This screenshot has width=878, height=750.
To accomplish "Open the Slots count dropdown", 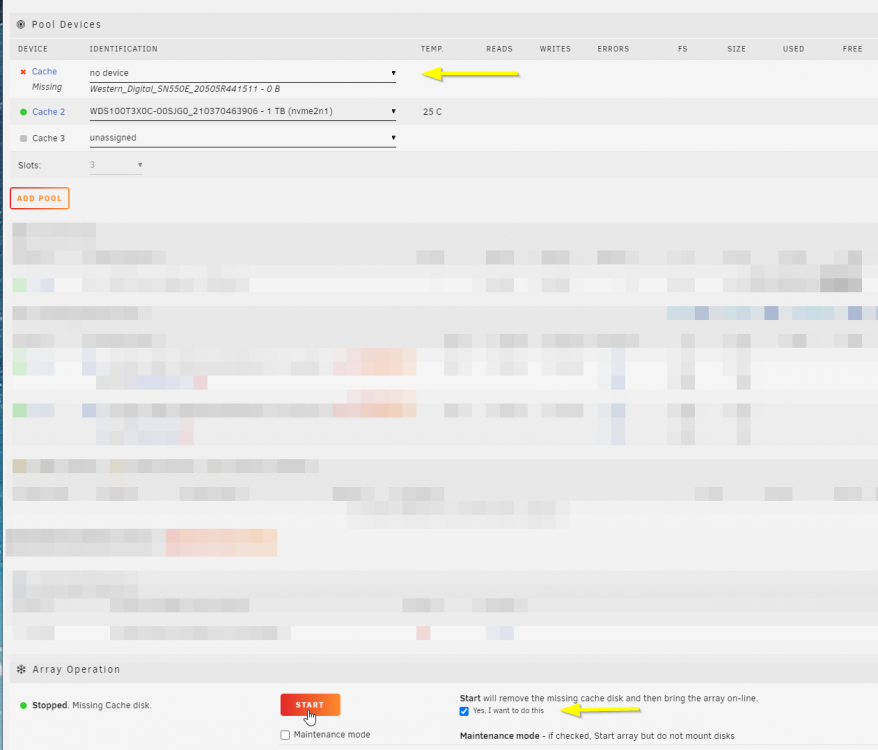I will coord(116,165).
